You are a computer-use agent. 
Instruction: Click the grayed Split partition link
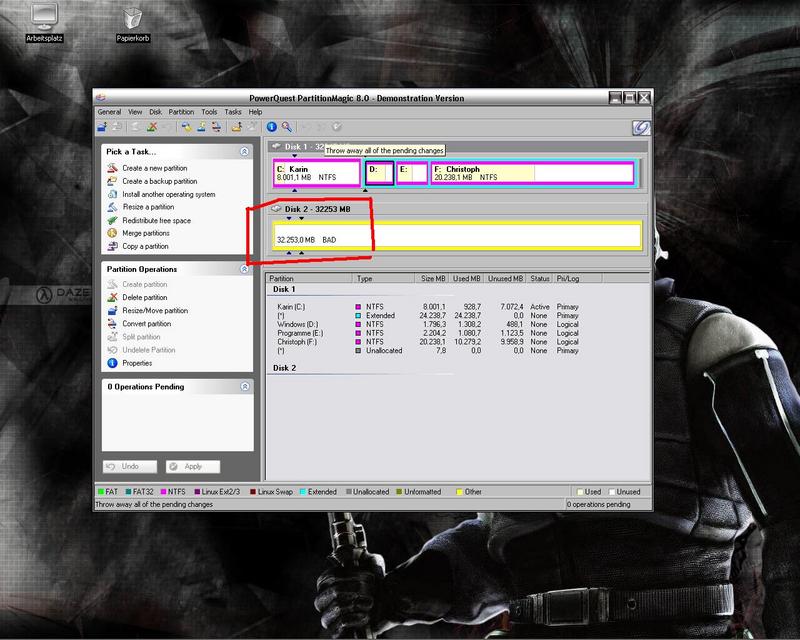click(x=141, y=337)
